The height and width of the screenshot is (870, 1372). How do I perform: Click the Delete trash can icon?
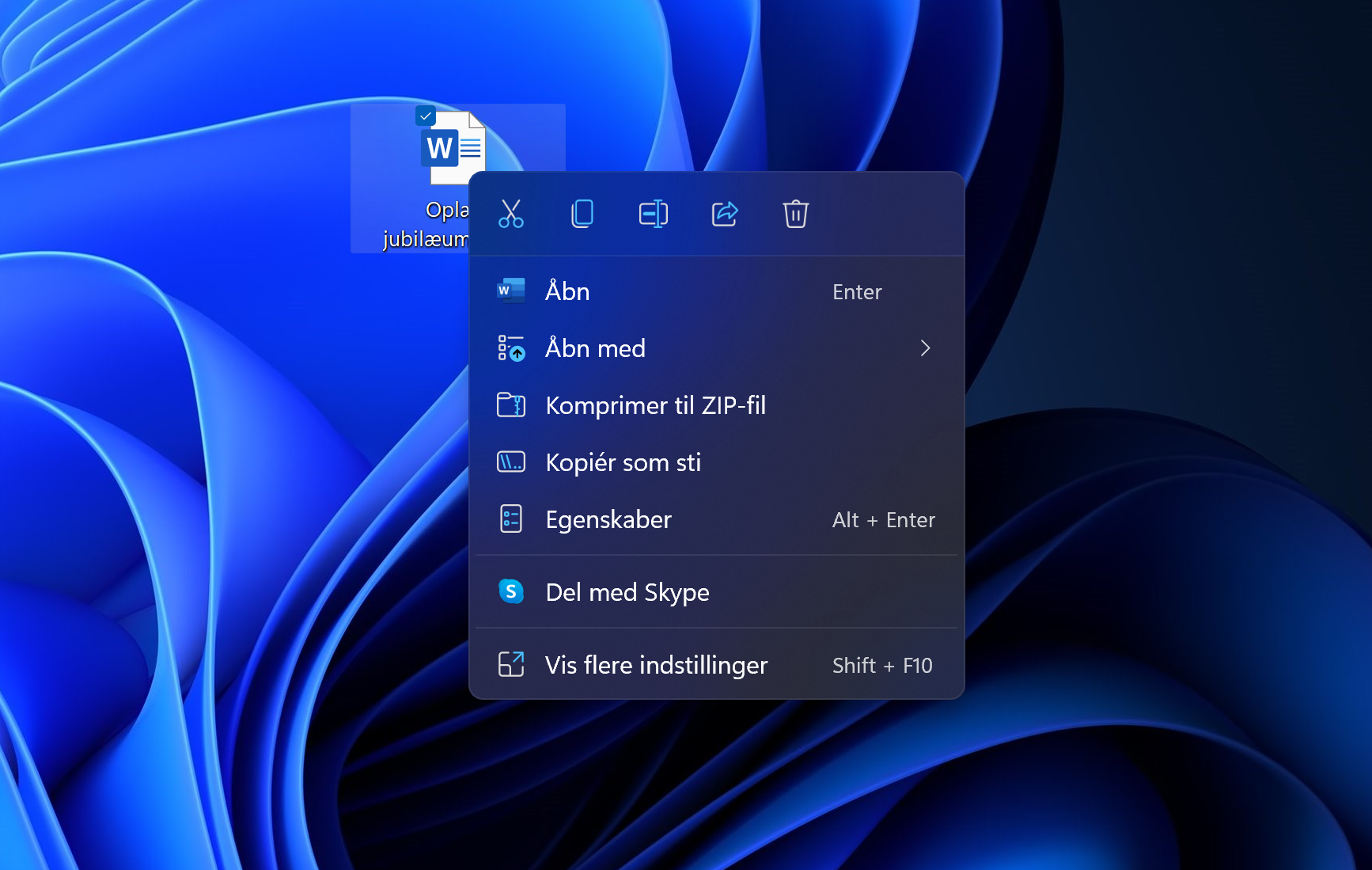(x=795, y=214)
